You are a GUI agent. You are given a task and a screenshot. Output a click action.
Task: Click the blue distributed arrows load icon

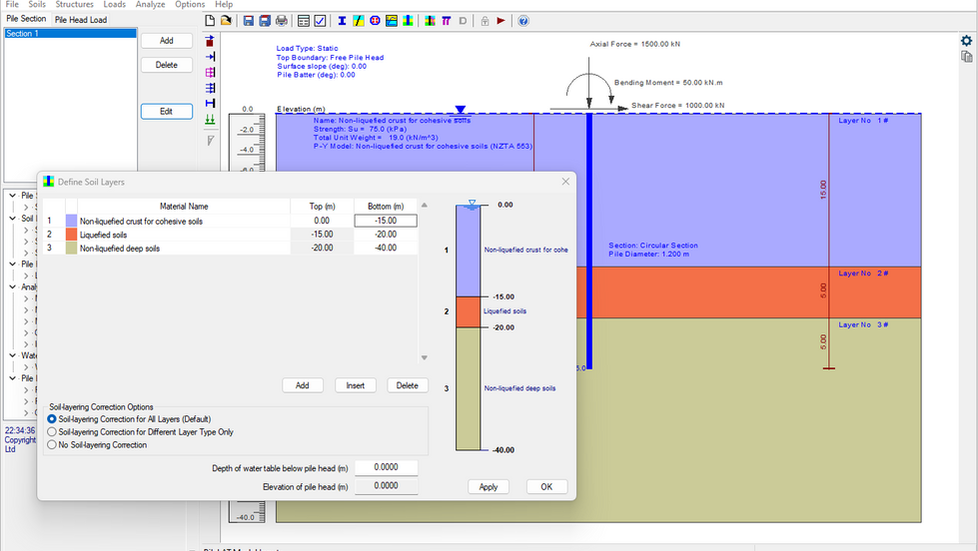click(210, 88)
